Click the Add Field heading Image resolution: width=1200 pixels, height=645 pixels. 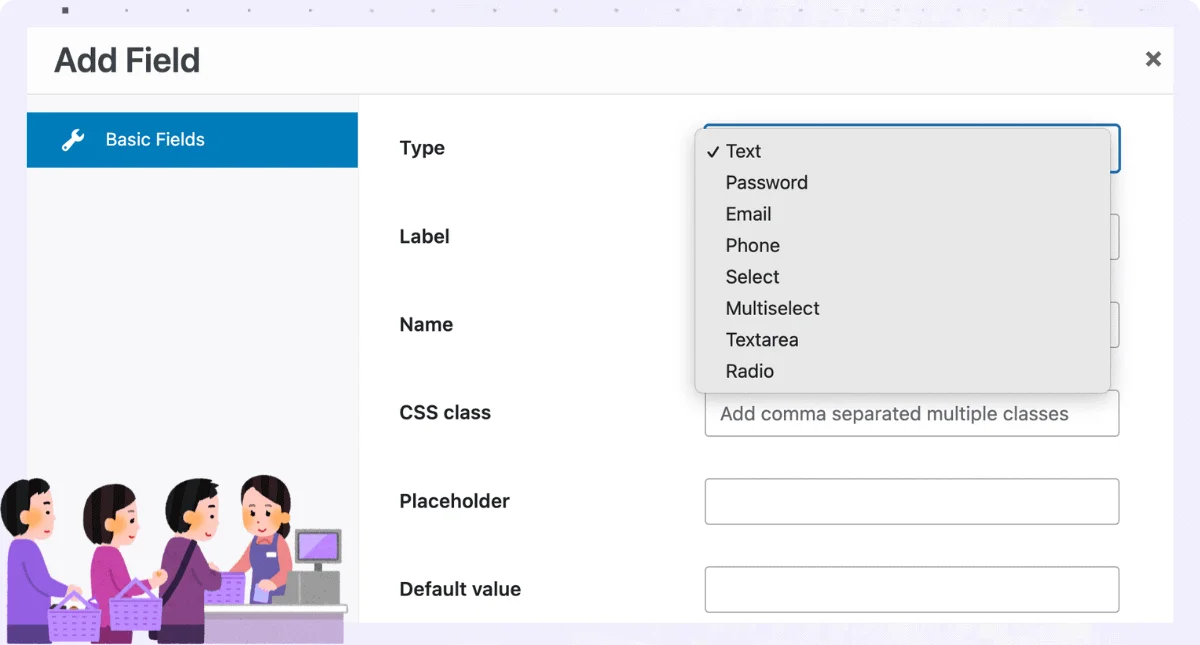tap(127, 61)
